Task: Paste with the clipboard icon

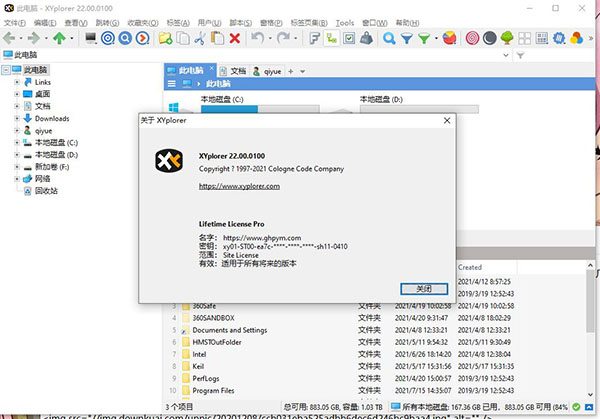Action: point(217,38)
